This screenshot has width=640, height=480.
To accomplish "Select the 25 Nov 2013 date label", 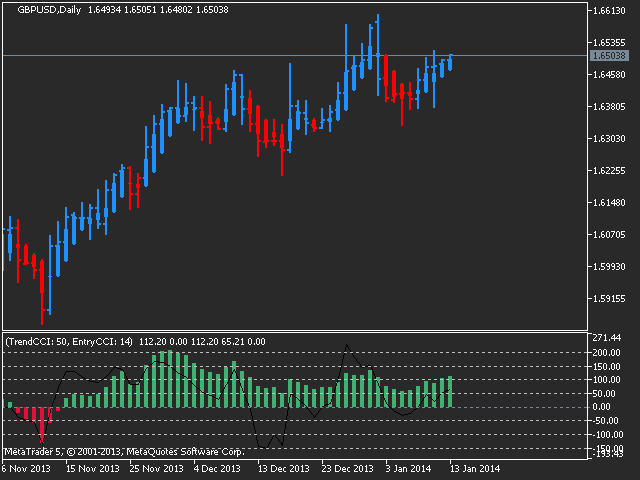I will [x=156, y=468].
